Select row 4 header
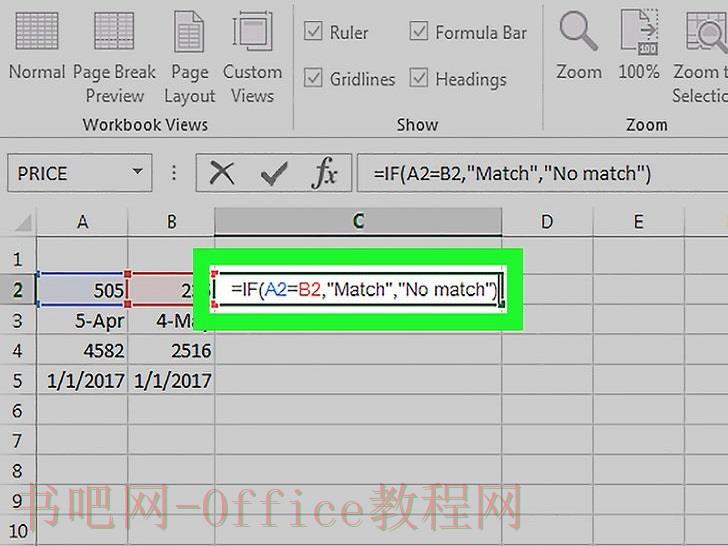This screenshot has width=728, height=546. 18,351
